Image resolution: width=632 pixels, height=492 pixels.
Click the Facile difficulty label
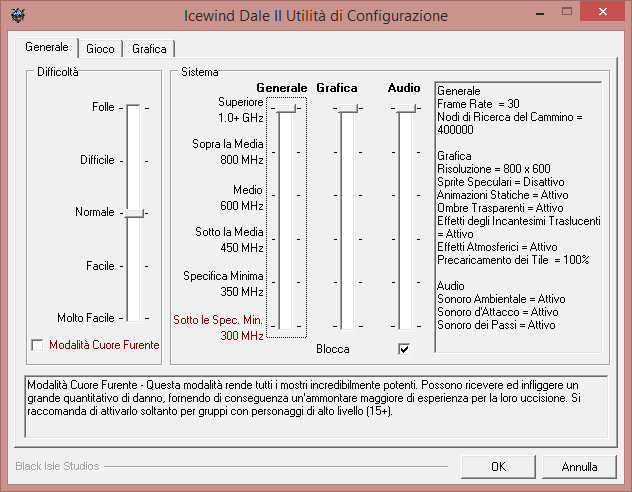(100, 266)
